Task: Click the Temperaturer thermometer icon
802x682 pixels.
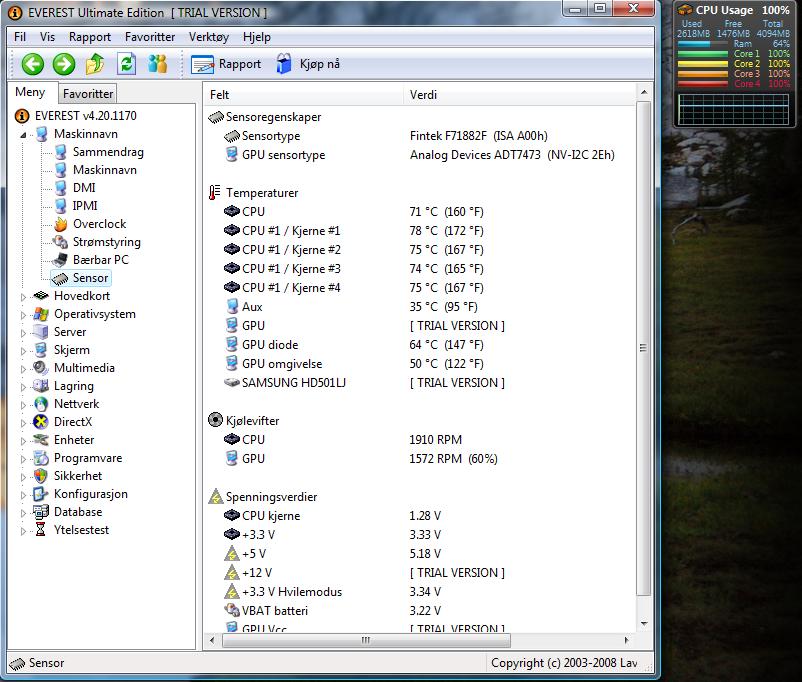Action: click(215, 193)
